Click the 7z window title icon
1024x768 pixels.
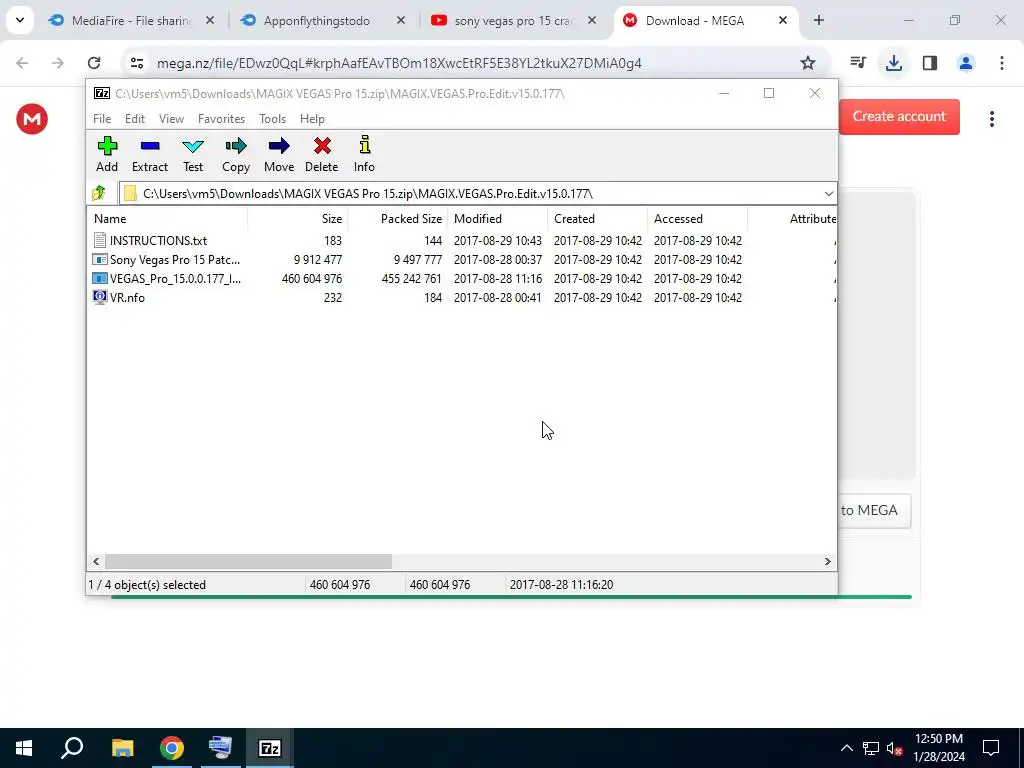(x=102, y=93)
